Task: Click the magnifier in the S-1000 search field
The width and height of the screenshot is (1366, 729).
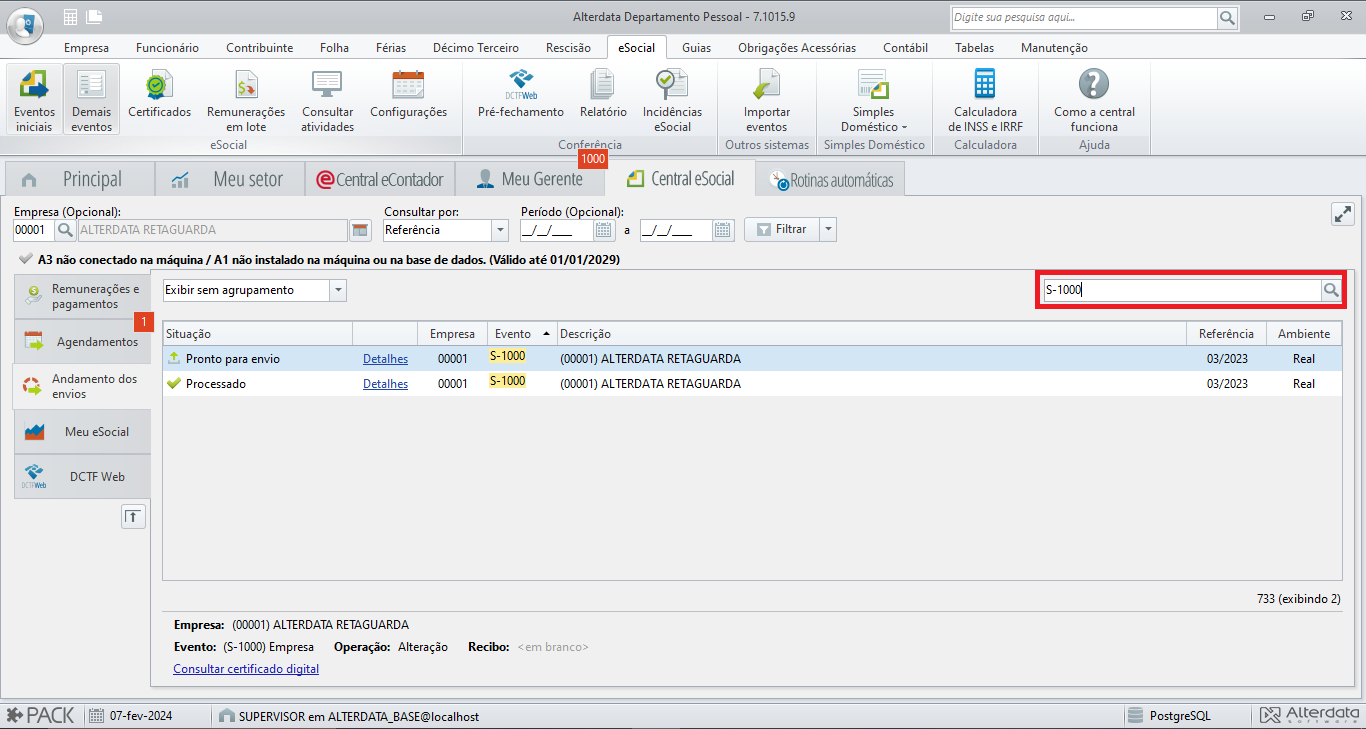Action: click(1331, 290)
